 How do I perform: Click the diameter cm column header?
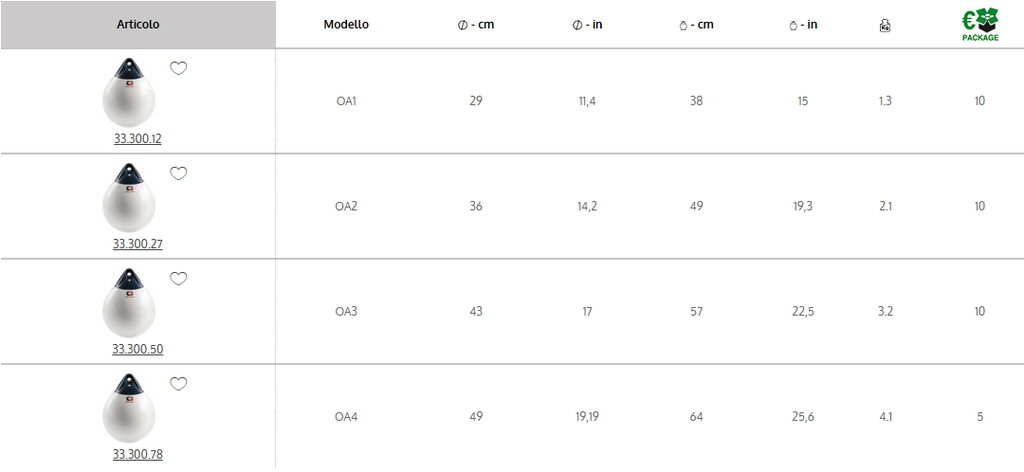(475, 25)
